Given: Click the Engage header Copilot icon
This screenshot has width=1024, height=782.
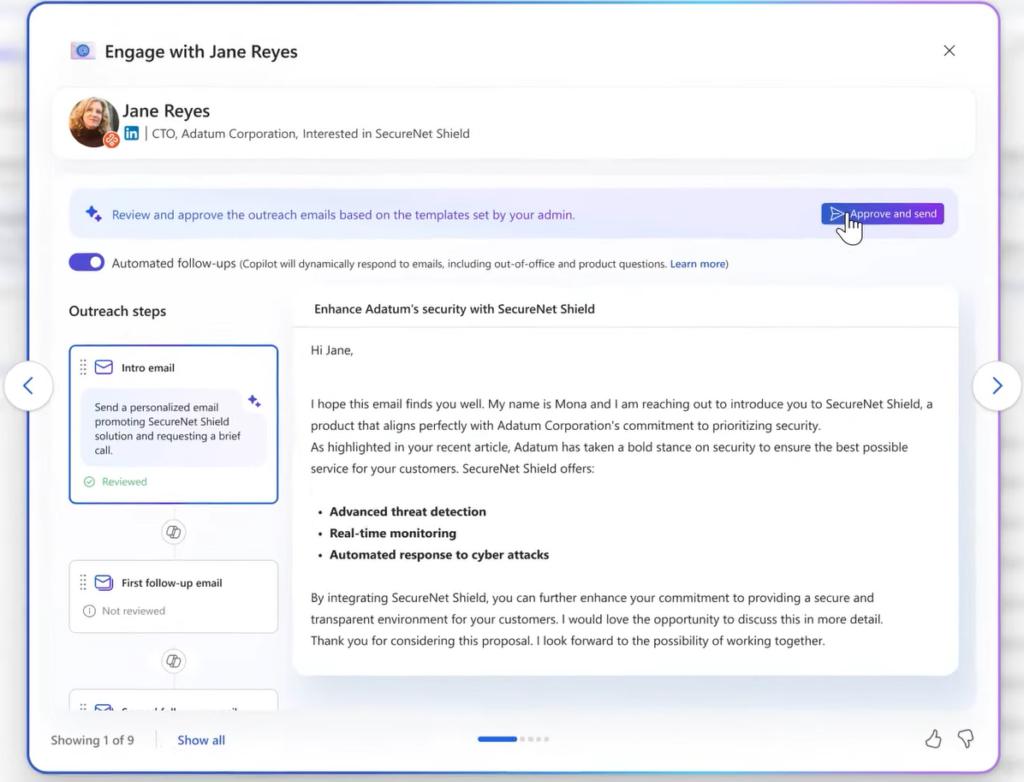Looking at the screenshot, I should coord(83,51).
